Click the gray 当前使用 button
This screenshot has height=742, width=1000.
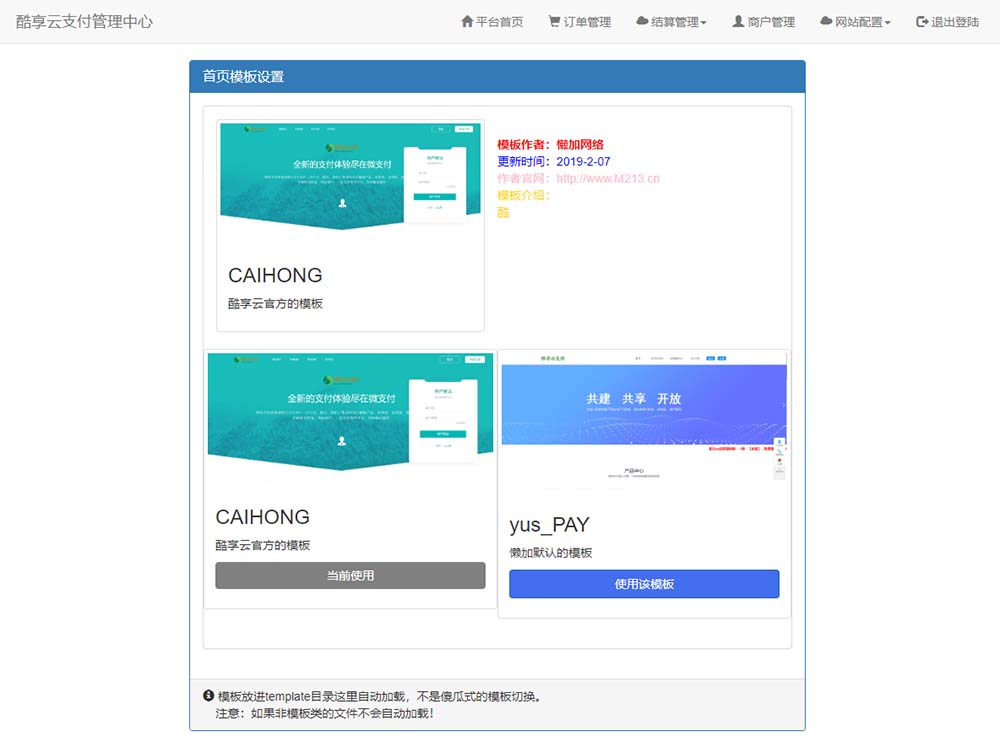(350, 575)
